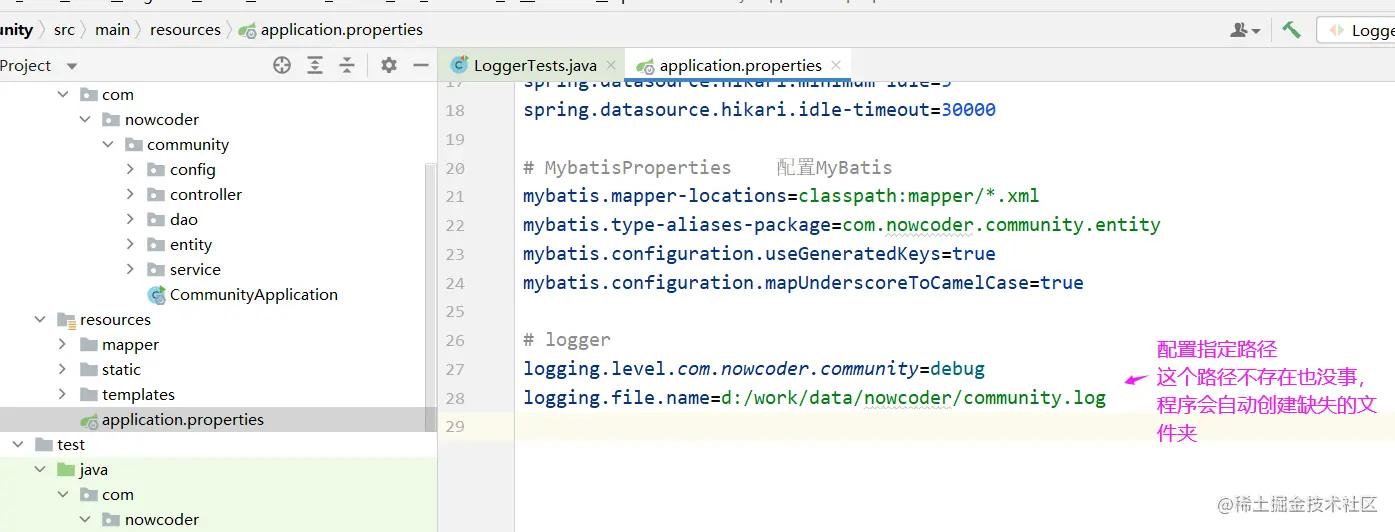Screen dimensions: 1395x532
Task: Click the '# logger' comment line
Action: pyautogui.click(x=566, y=340)
